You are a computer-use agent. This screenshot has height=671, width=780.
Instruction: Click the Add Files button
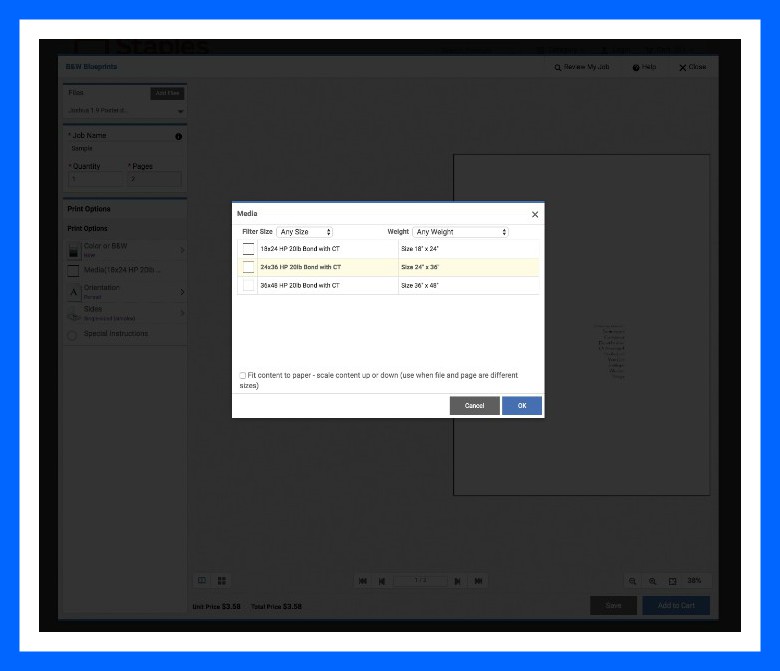coord(167,93)
